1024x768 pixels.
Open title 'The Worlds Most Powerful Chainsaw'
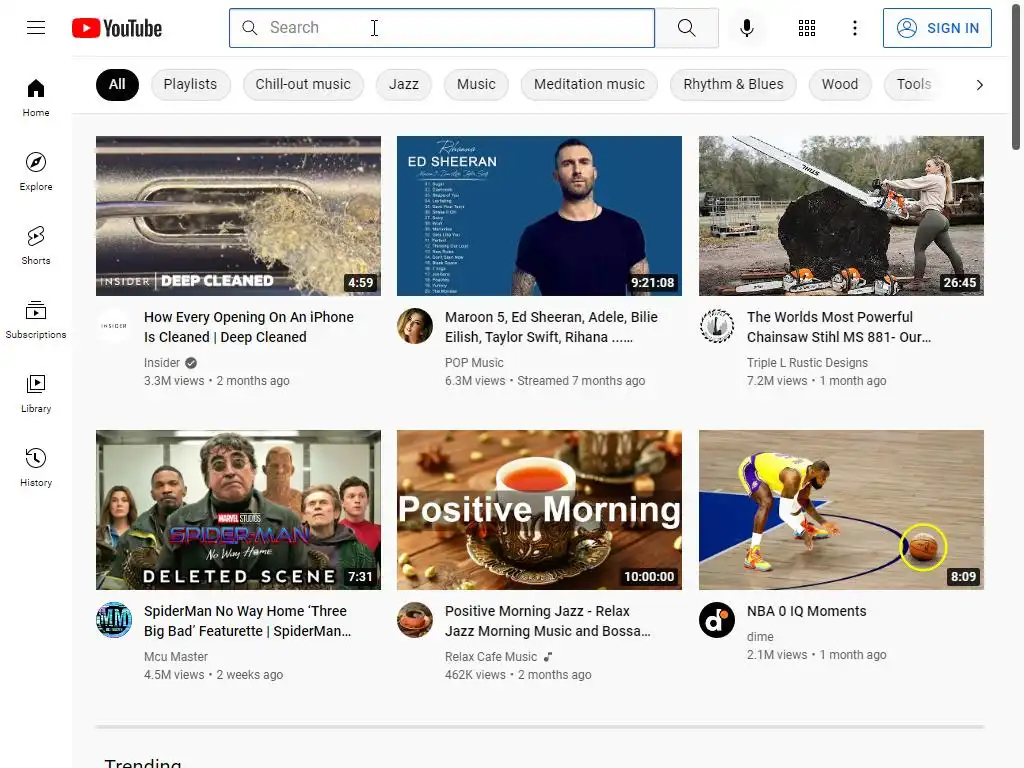(839, 327)
